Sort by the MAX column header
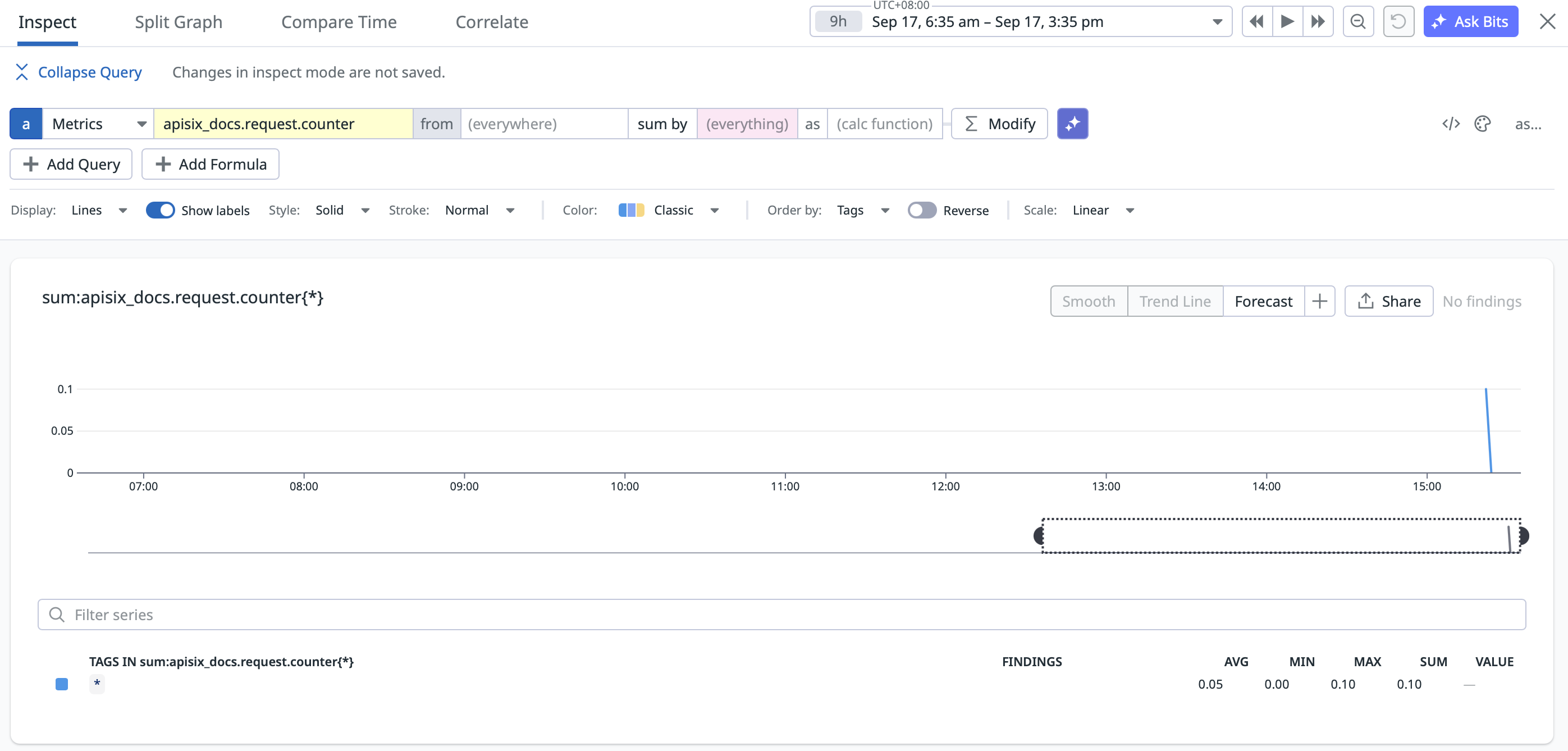 1367,661
